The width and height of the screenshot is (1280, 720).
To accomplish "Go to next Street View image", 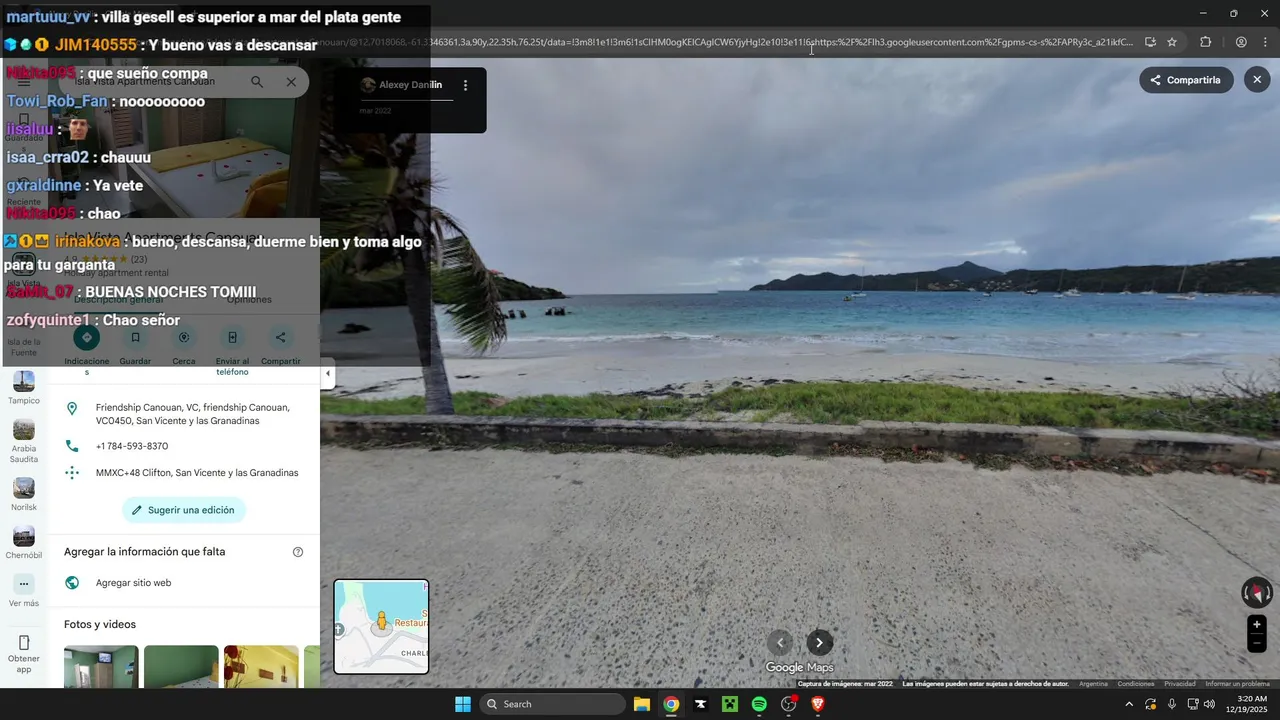I will pyautogui.click(x=820, y=643).
